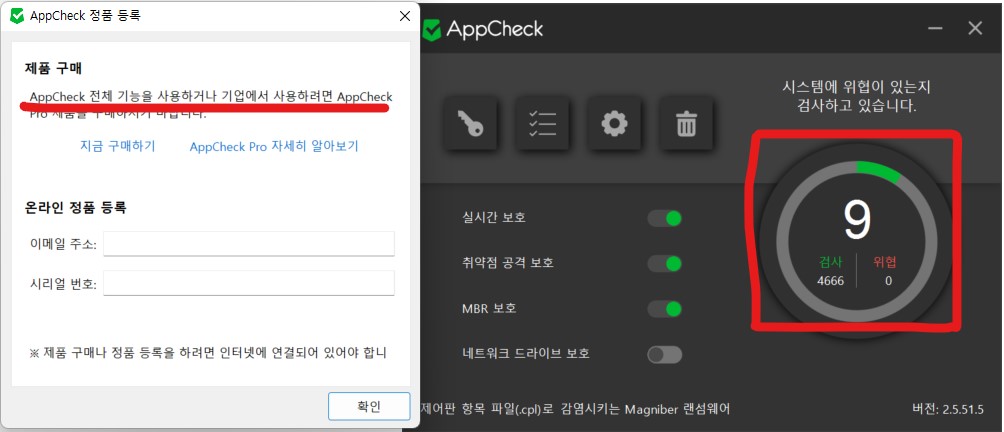The height and width of the screenshot is (432, 1004).
Task: Open the license key registration icon
Action: (x=471, y=123)
